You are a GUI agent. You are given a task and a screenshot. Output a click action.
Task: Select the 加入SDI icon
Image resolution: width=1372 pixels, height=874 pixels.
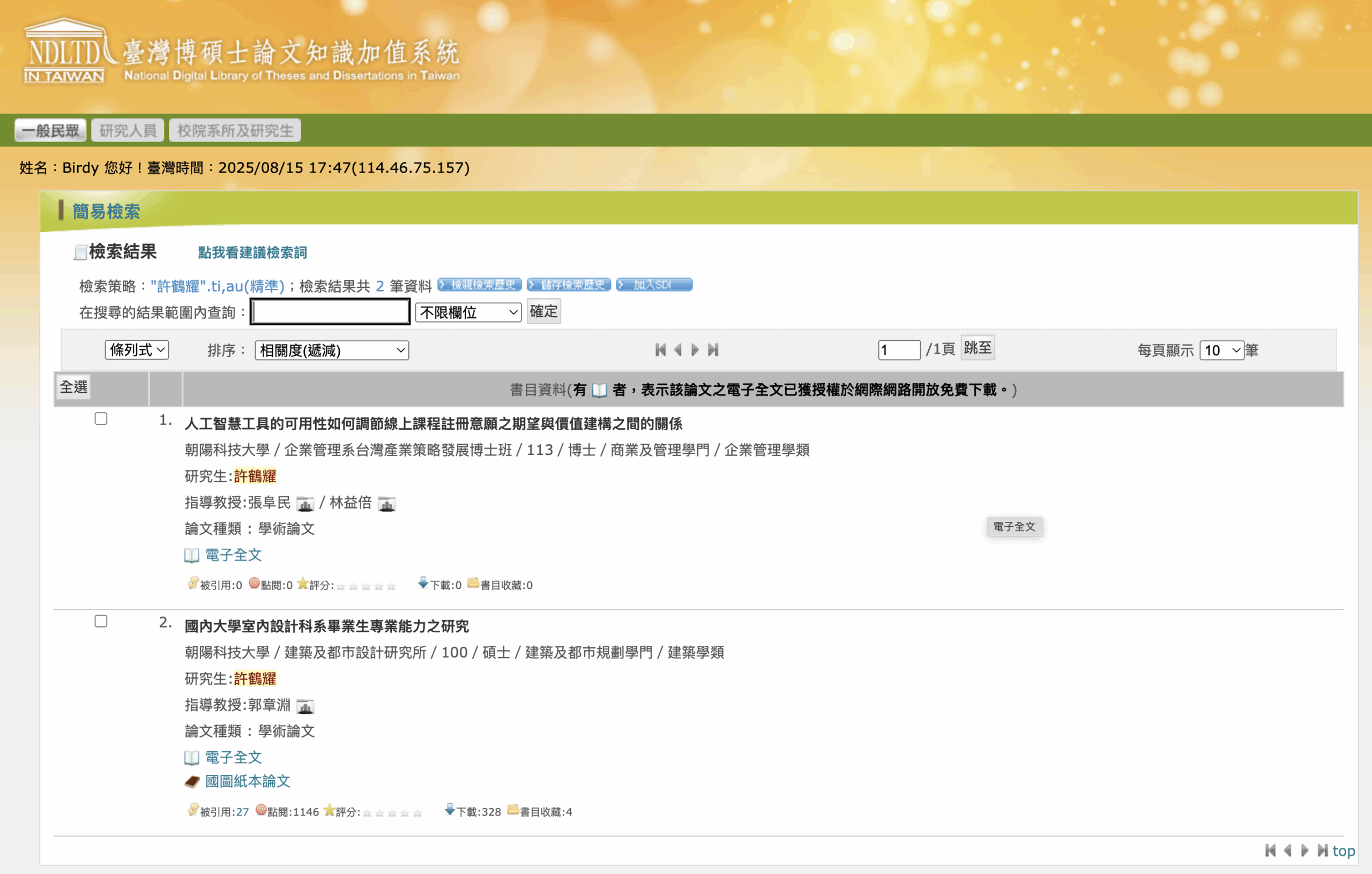point(653,285)
